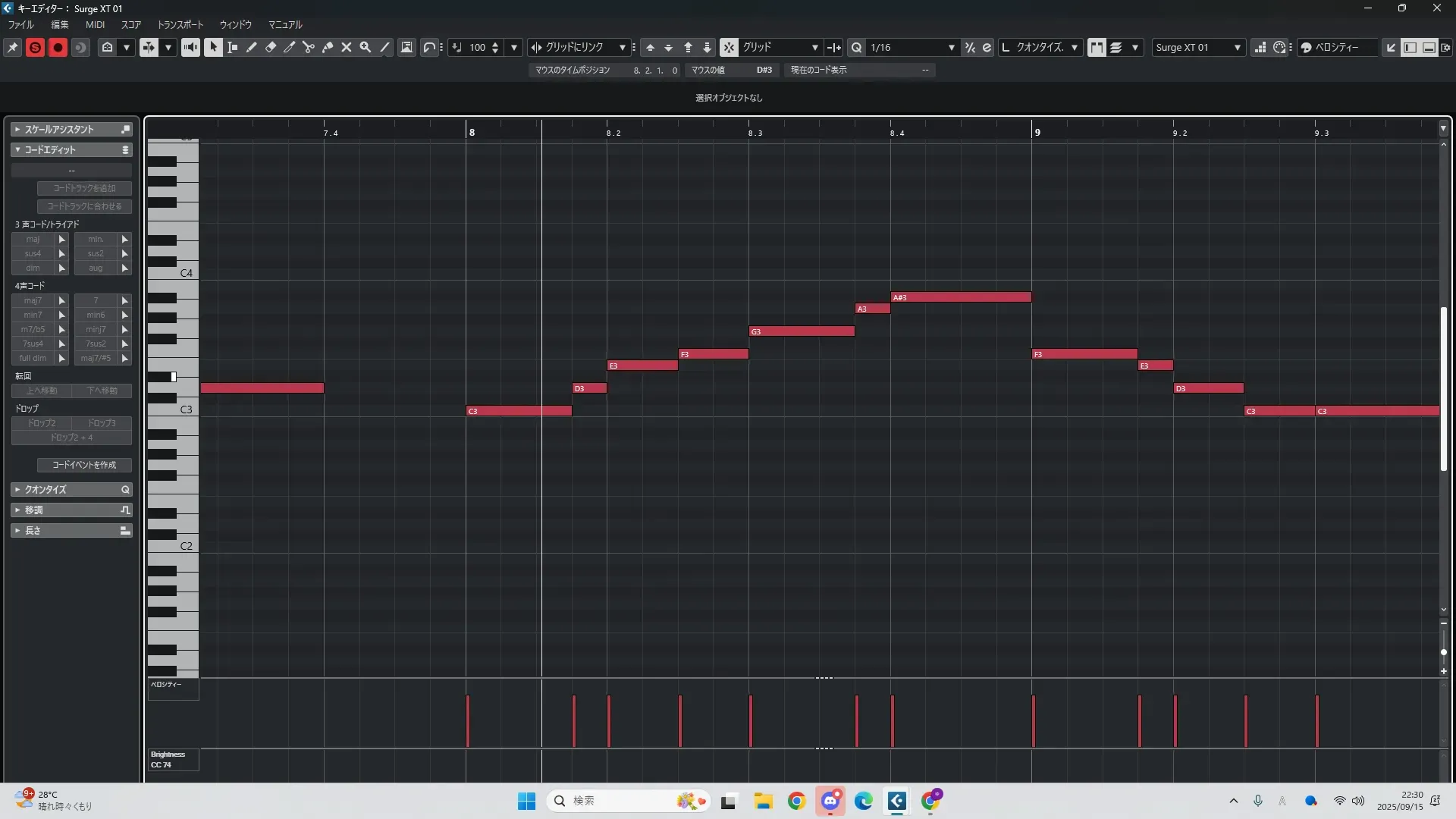Toggle Record in Editor button

pos(58,47)
